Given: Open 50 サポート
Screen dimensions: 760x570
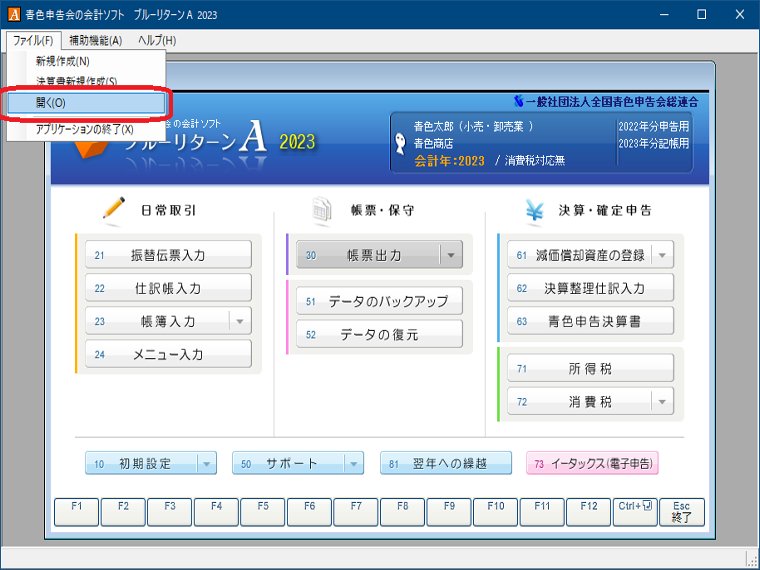Looking at the screenshot, I should (288, 463).
